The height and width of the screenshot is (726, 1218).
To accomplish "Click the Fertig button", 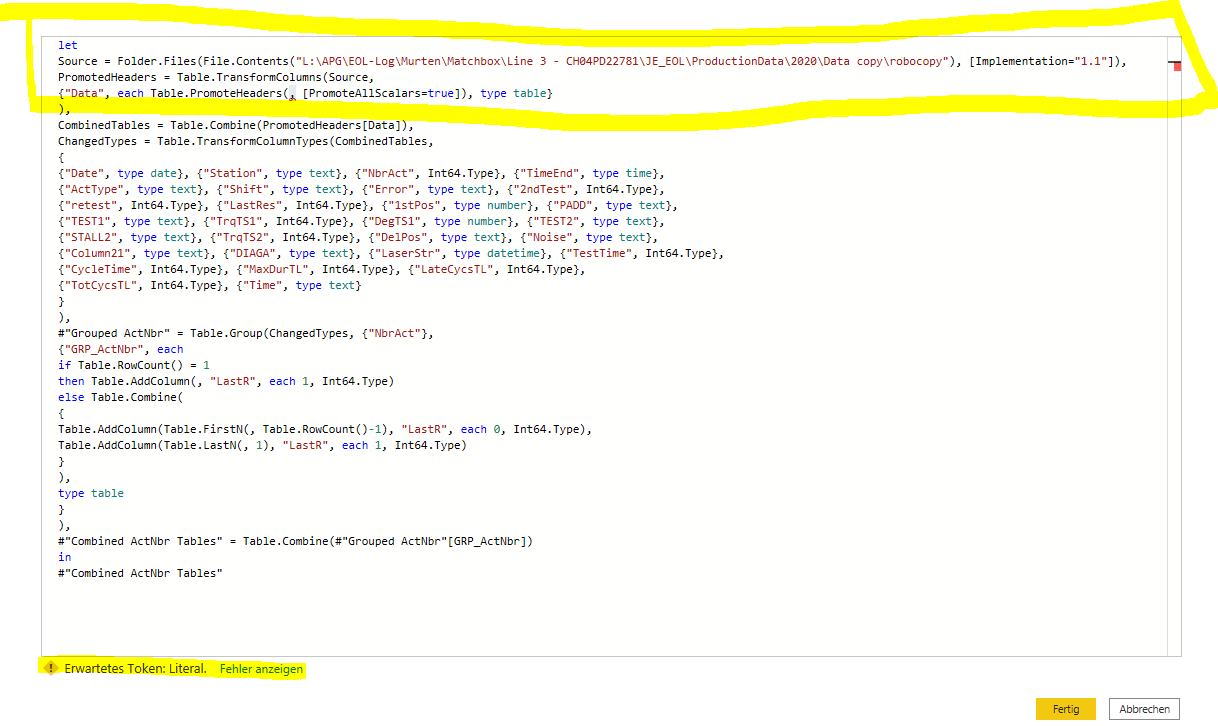I will [x=1066, y=709].
